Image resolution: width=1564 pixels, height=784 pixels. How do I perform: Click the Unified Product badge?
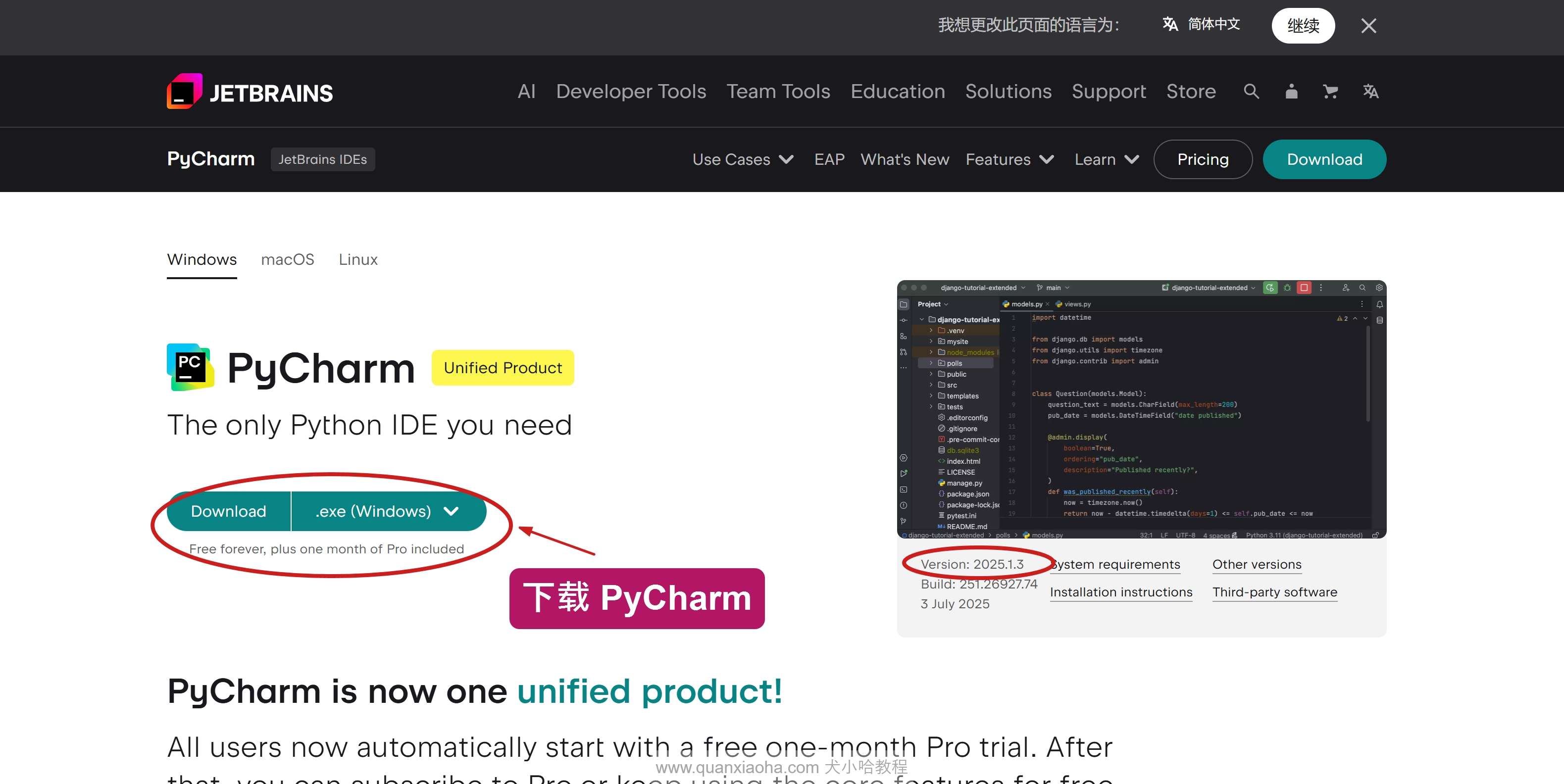point(503,367)
